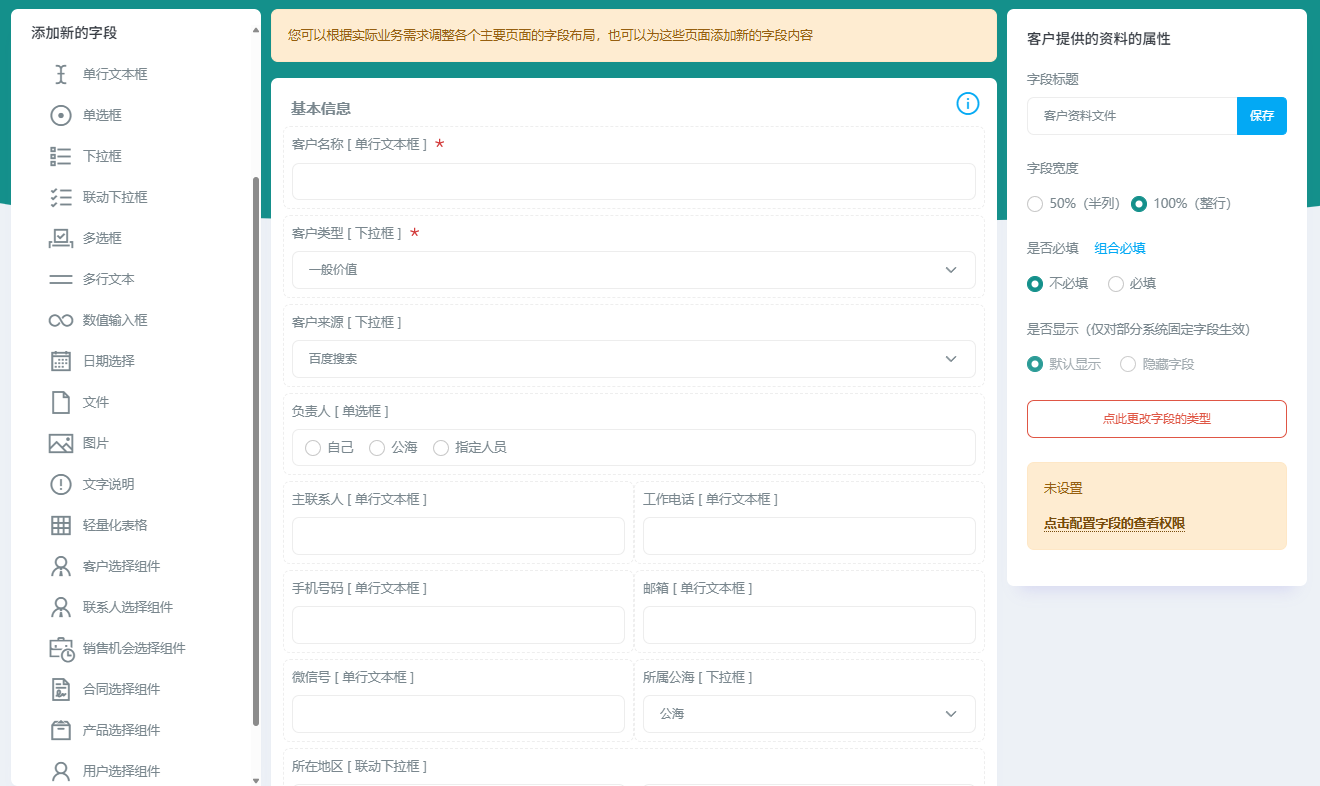The height and width of the screenshot is (786, 1320).
Task: Click the 主联系人 input field
Action: 458,536
